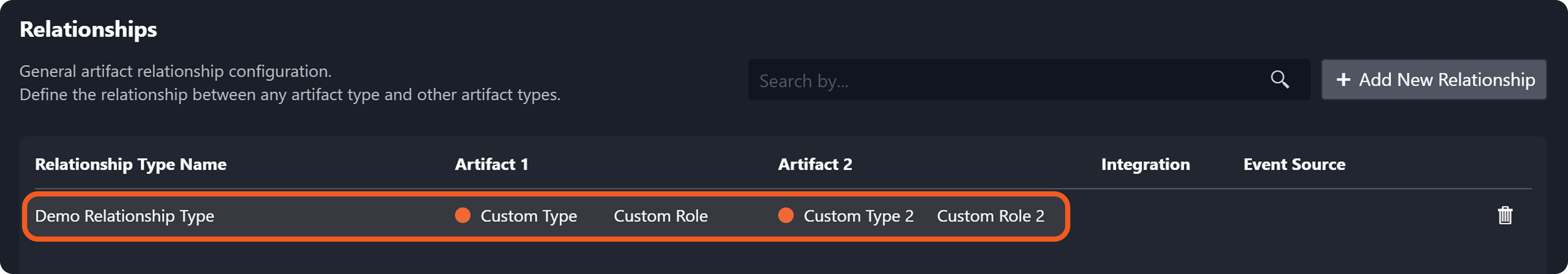Click the Custom Type artifact label
Viewport: 1568px width, 274px height.
point(528,216)
